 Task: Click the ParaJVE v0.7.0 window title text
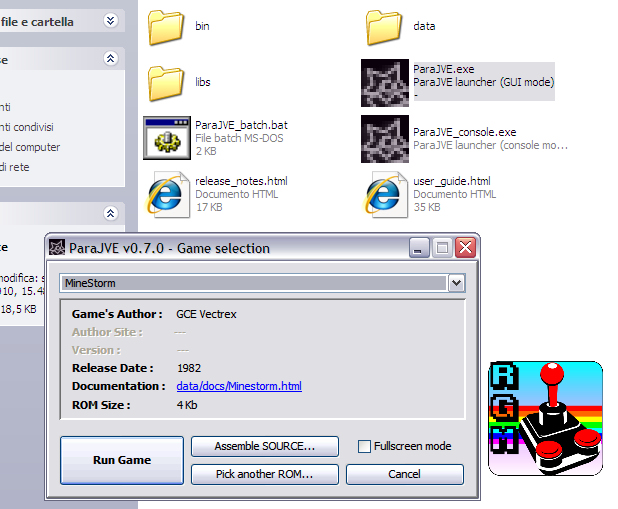[x=169, y=248]
